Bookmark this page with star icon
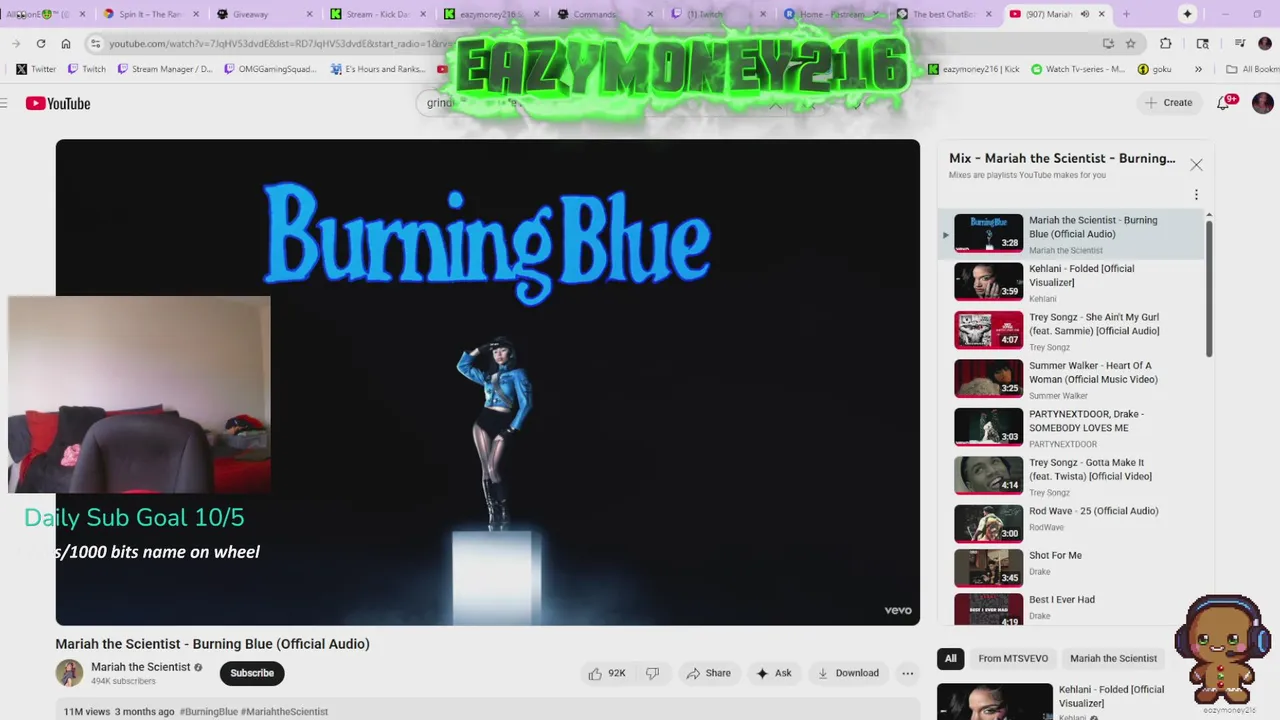This screenshot has width=1280, height=720. pos(1130,43)
